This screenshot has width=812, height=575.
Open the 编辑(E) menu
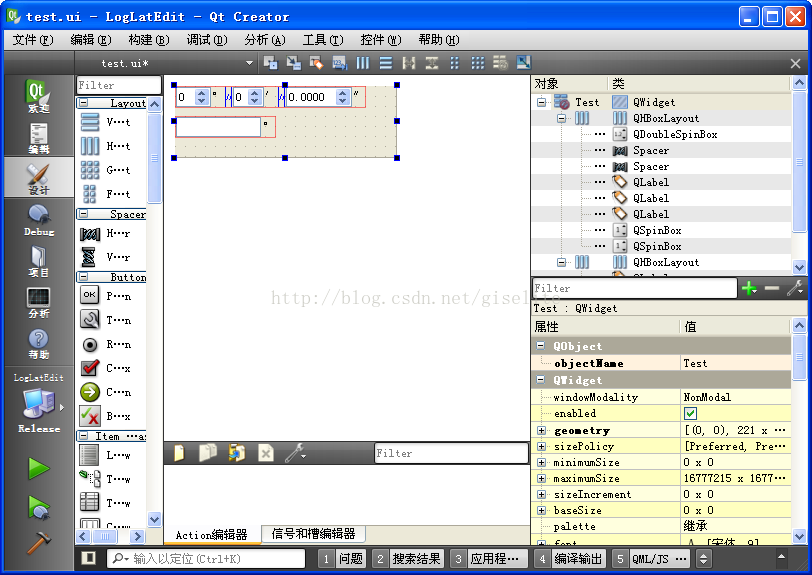pyautogui.click(x=91, y=40)
